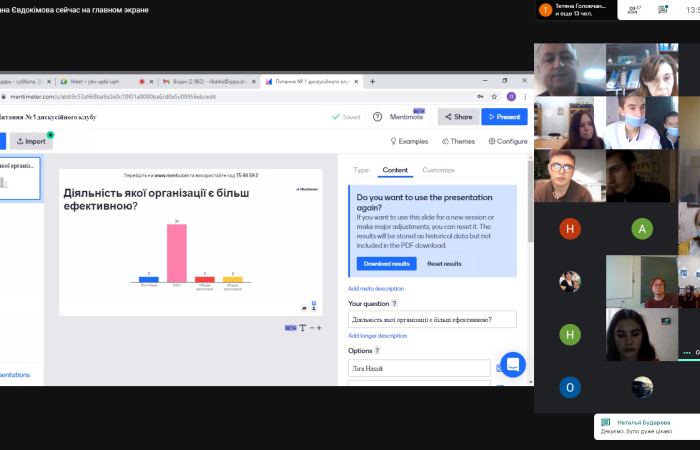Image resolution: width=700 pixels, height=450 pixels.
Task: Click Add longer description link
Action: click(378, 336)
